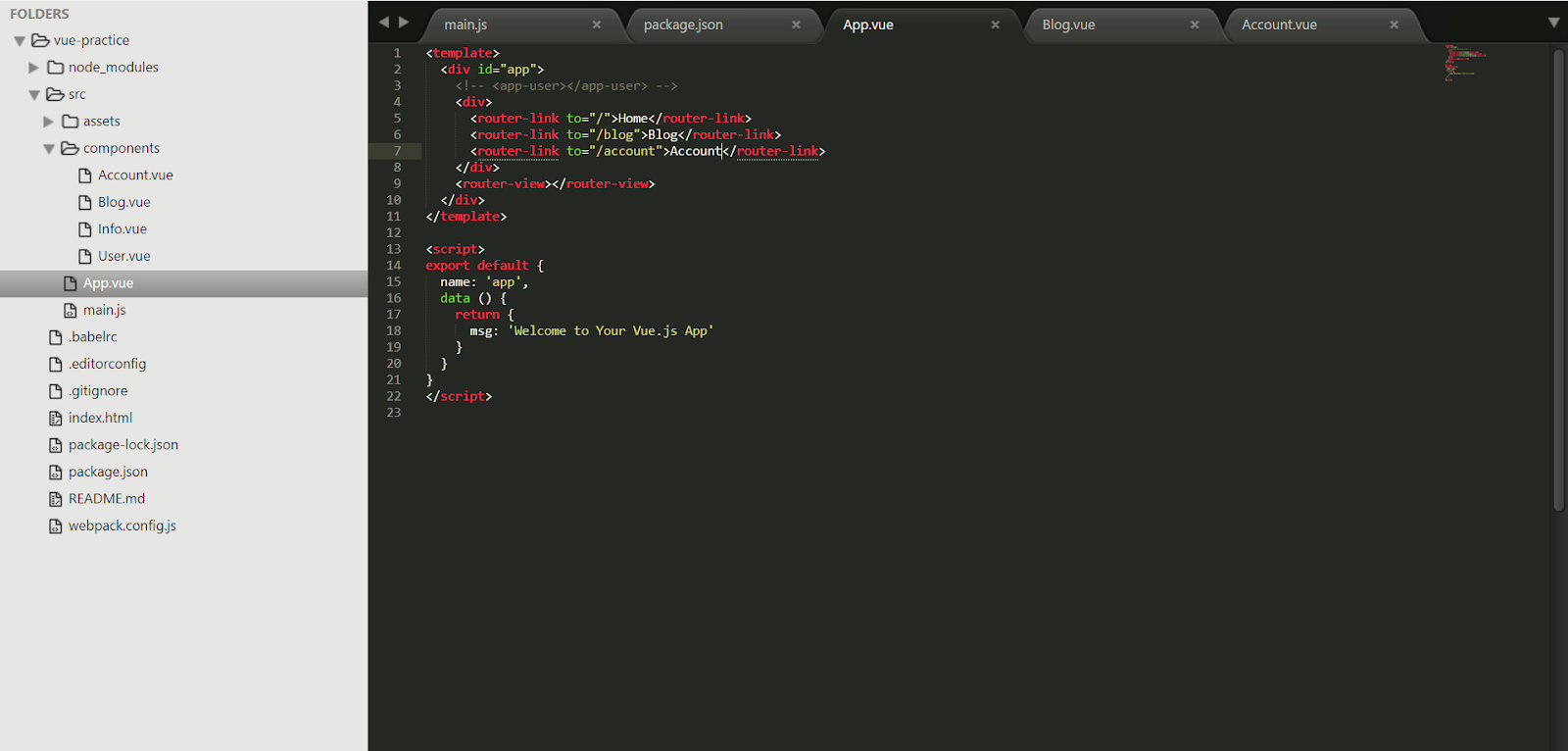1568x751 pixels.
Task: Click the .editorconfig file icon
Action: (56, 364)
